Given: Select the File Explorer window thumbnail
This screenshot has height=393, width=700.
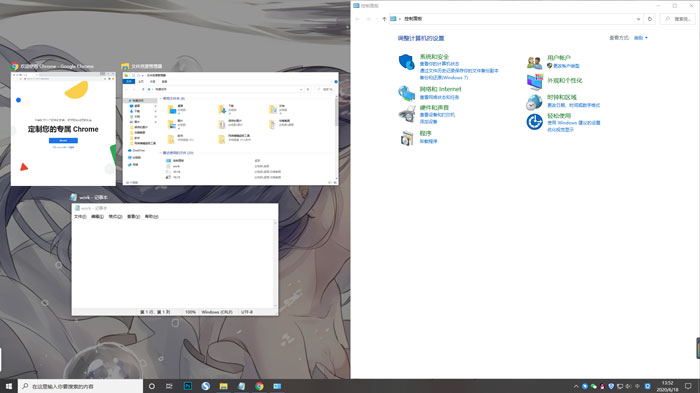Looking at the screenshot, I should tap(230, 129).
